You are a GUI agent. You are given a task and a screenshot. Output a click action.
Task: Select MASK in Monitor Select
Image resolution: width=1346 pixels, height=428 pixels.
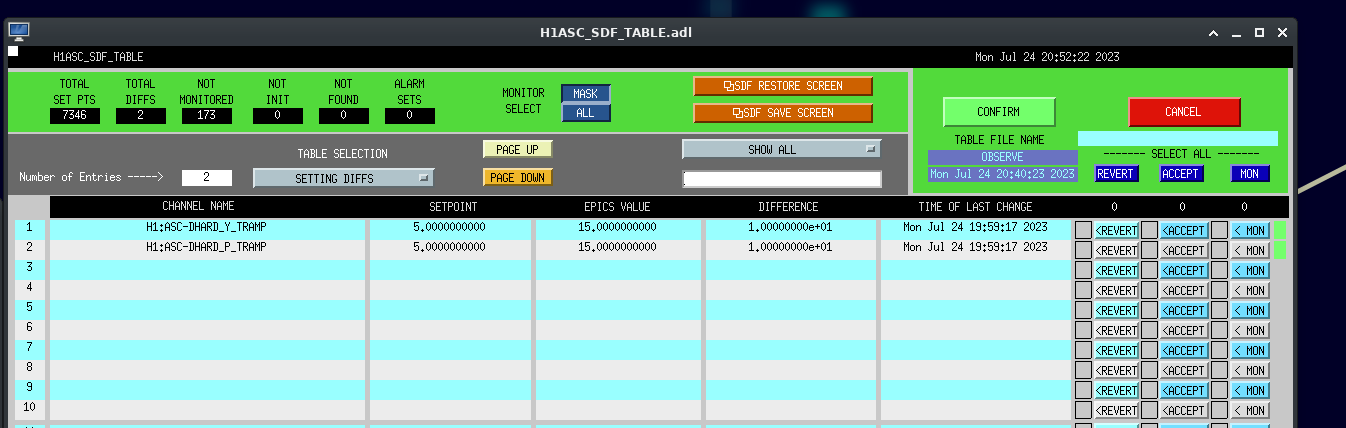tap(585, 94)
